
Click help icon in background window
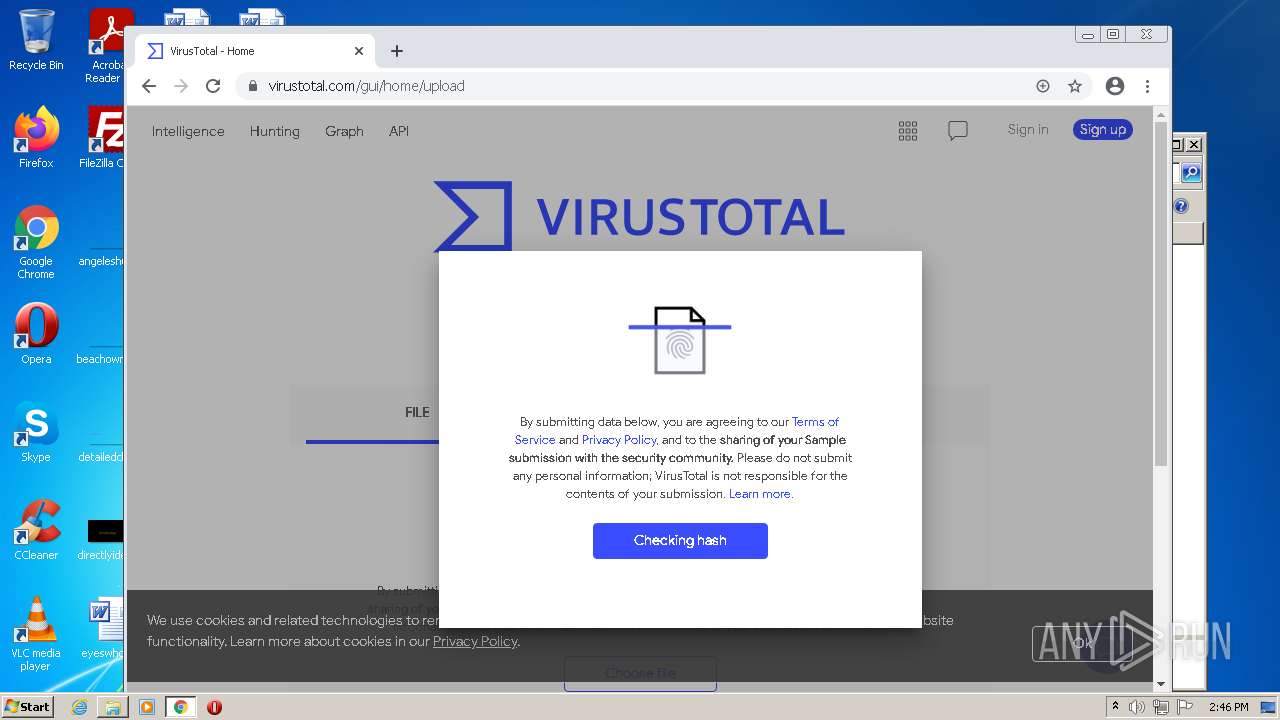[x=1181, y=206]
